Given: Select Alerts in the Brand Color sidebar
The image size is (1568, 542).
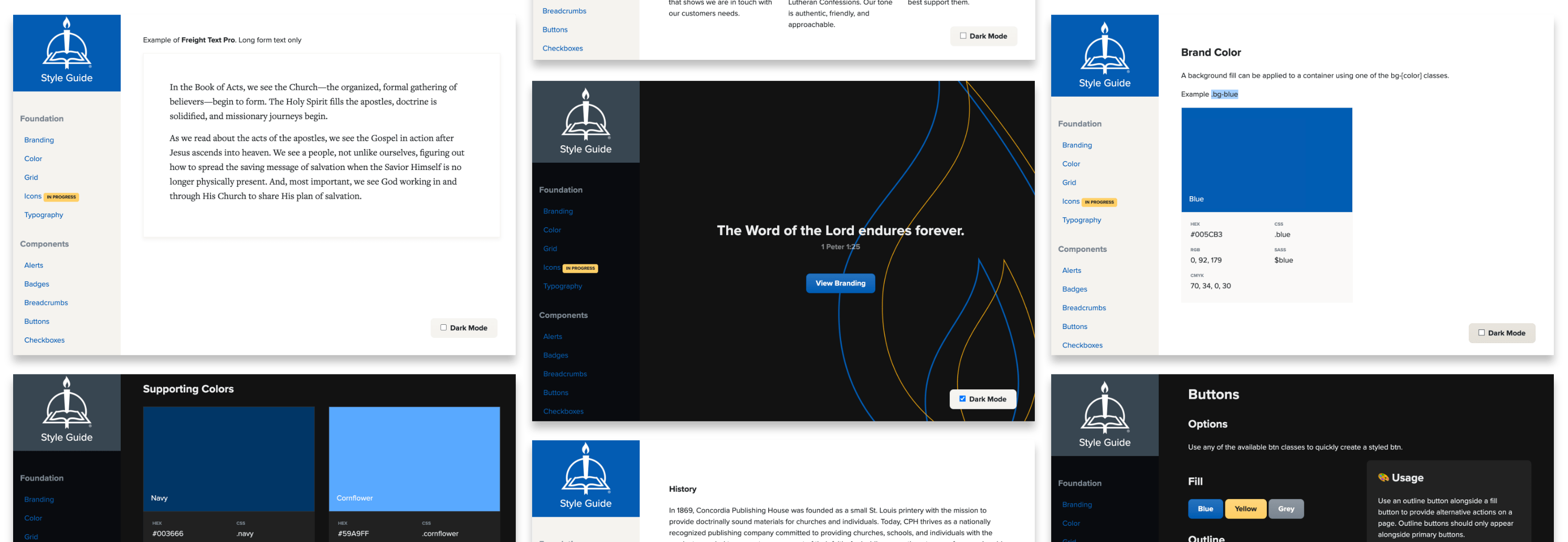Looking at the screenshot, I should [x=1072, y=270].
